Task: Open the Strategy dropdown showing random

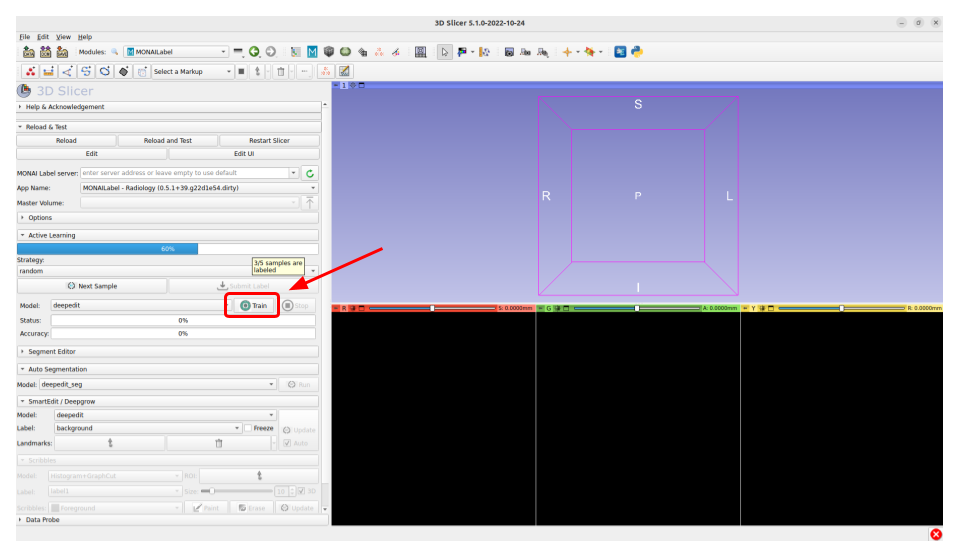Action: point(168,271)
